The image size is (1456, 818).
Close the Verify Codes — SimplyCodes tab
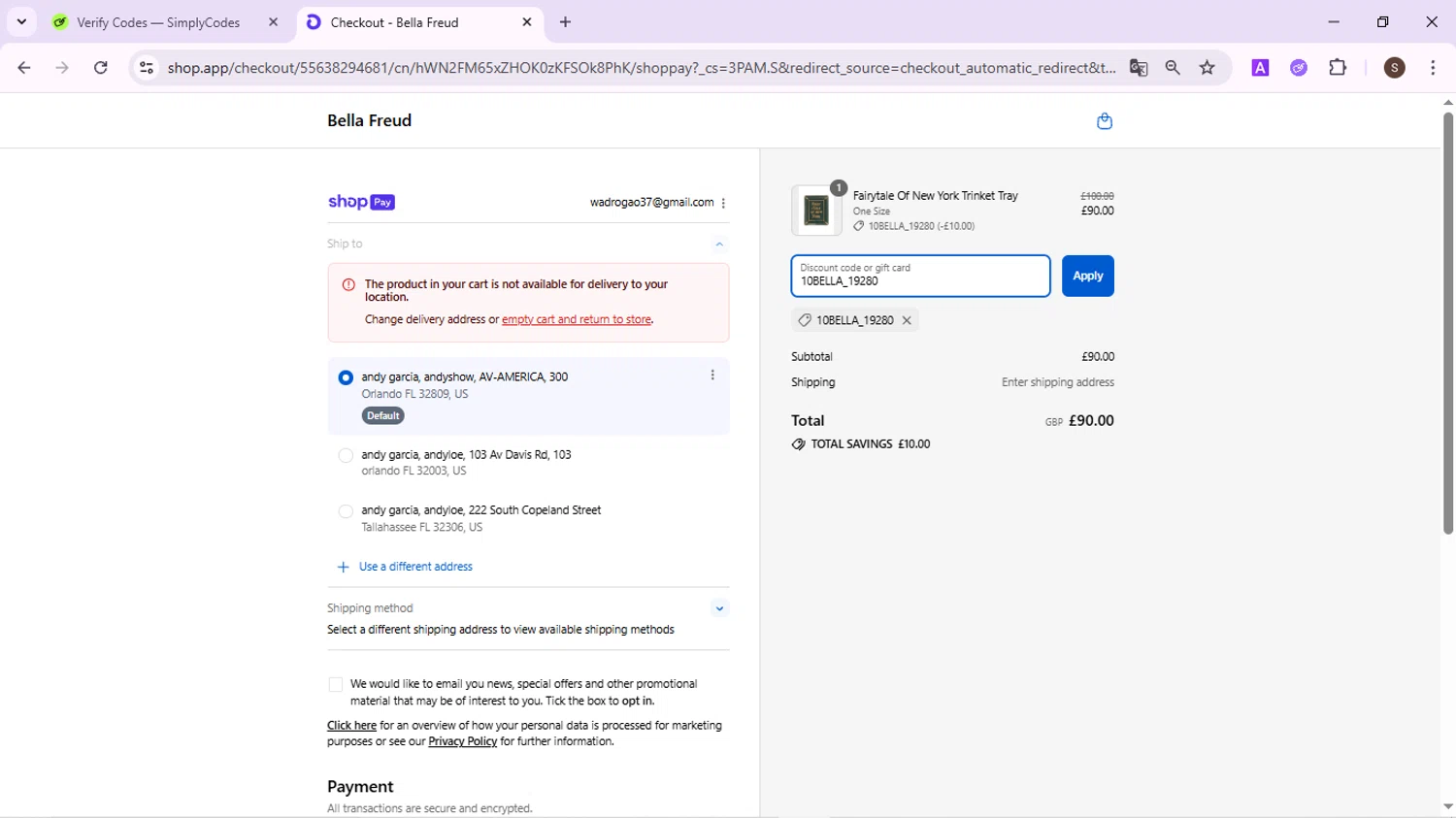point(274,22)
